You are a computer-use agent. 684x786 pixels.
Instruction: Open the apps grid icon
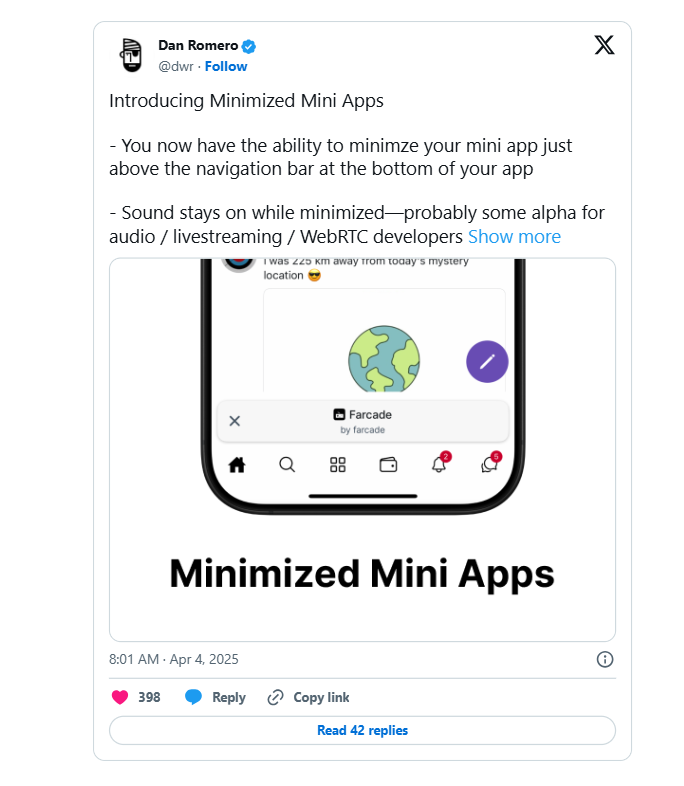click(x=338, y=464)
